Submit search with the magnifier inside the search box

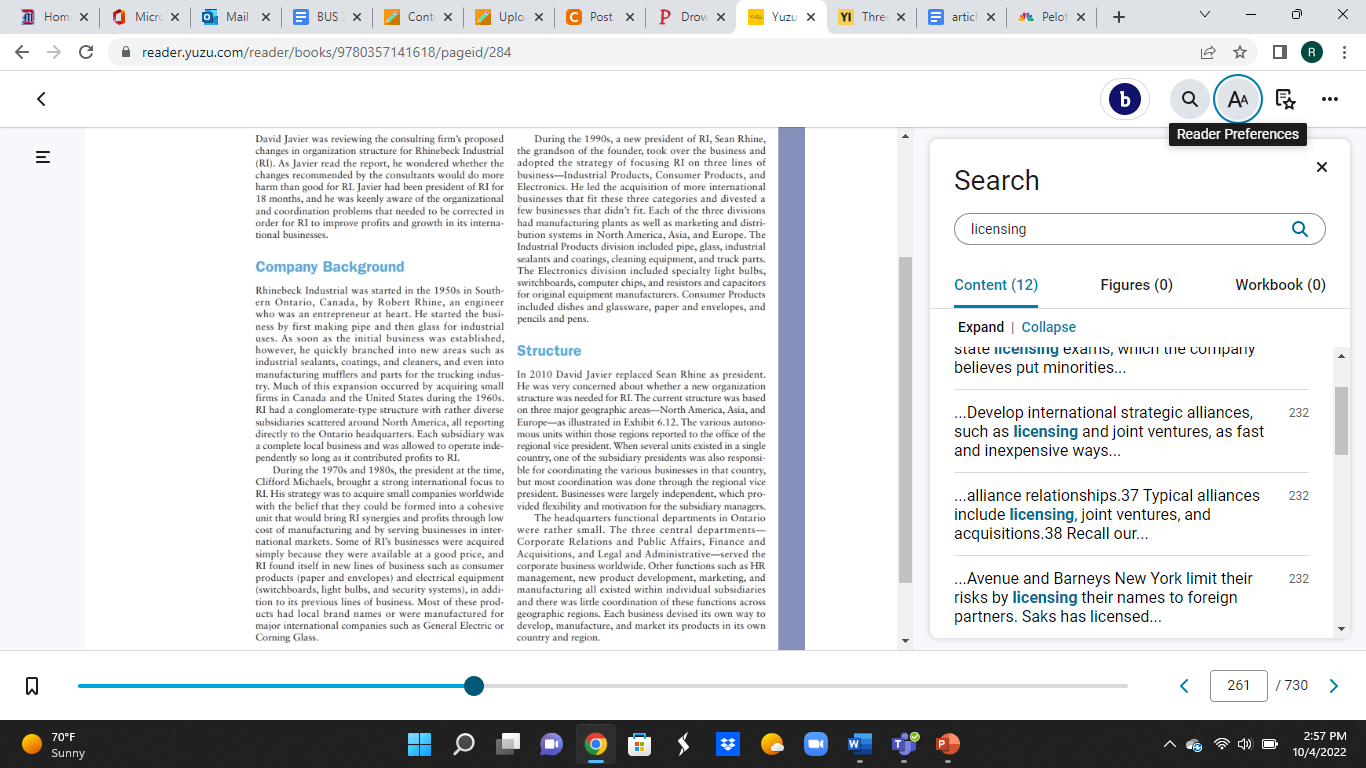1300,229
